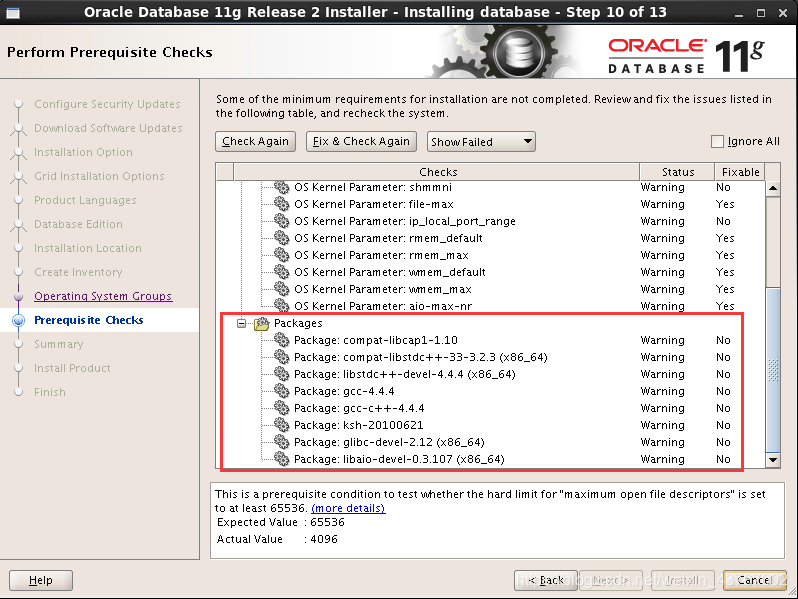Minimize the installer window
This screenshot has width=798, height=599.
coord(739,13)
